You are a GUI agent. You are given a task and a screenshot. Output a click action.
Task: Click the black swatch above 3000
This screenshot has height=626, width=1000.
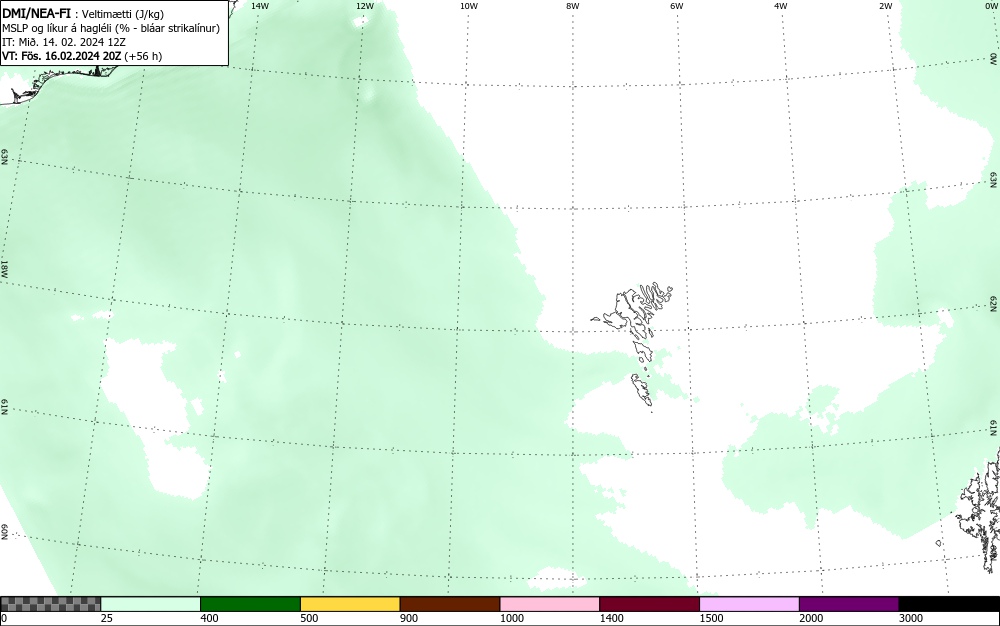coord(949,604)
